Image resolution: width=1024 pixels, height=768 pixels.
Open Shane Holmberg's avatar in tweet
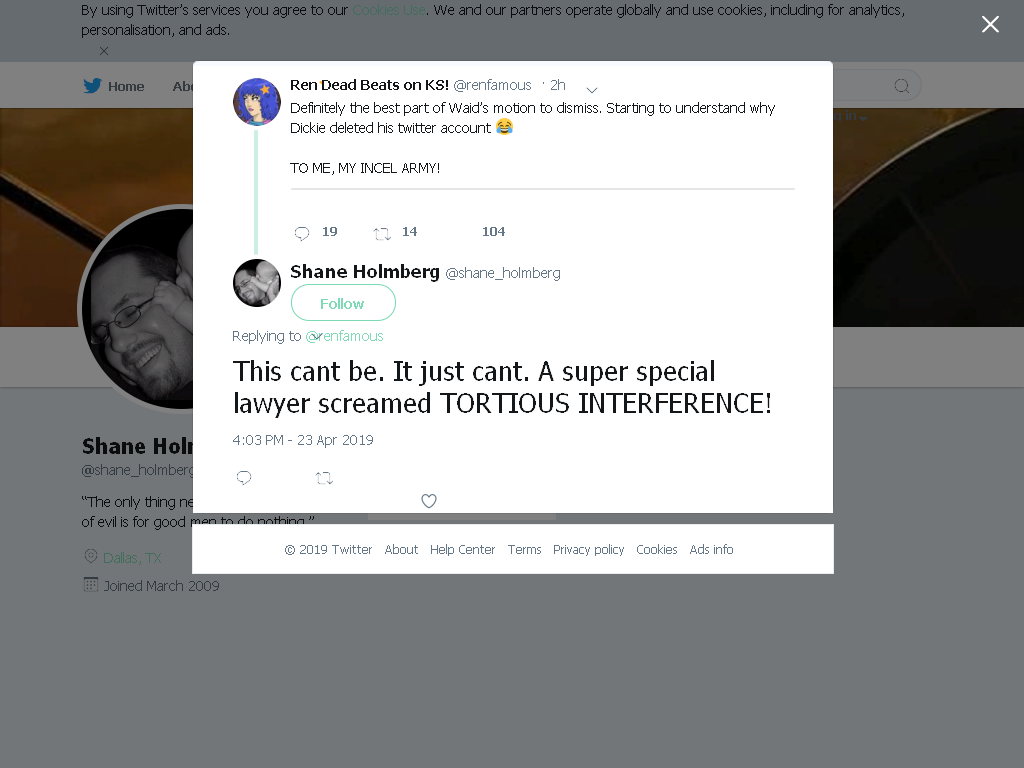click(257, 283)
